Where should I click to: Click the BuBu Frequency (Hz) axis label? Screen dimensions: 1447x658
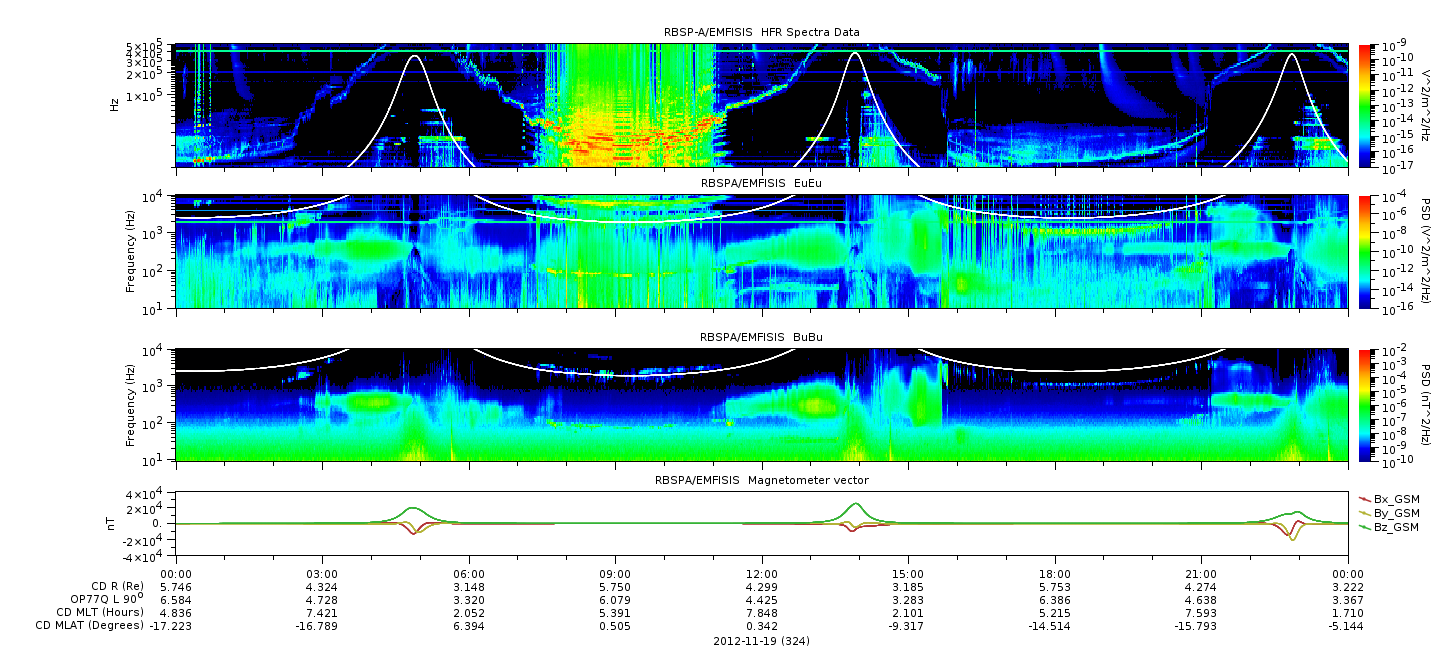coord(131,405)
